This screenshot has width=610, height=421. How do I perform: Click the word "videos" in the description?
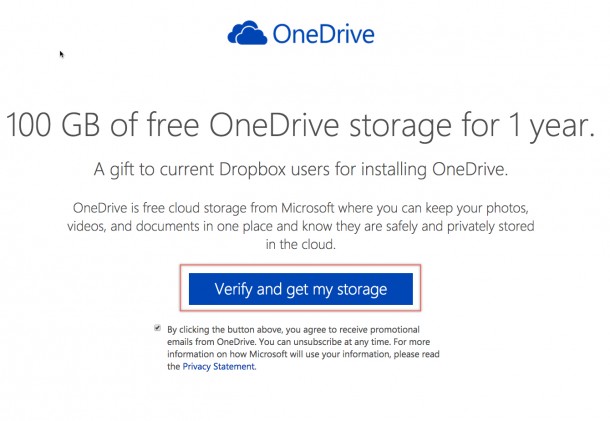point(87,226)
